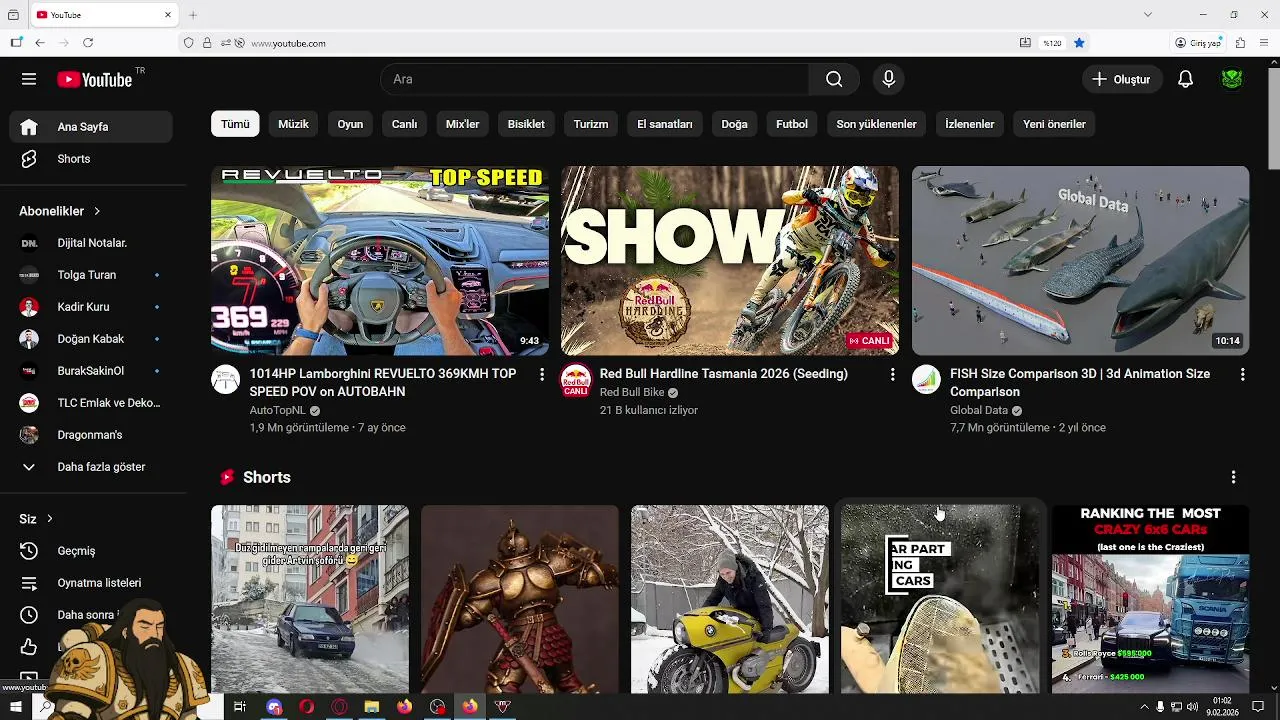Show hidden system tray icons

click(1144, 707)
